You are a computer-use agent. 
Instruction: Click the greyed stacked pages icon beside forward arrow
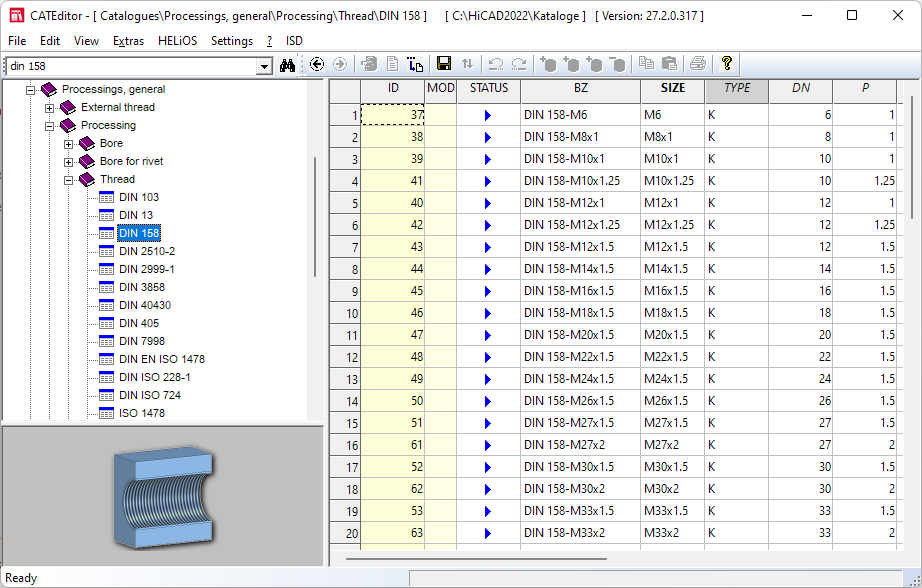click(x=369, y=64)
